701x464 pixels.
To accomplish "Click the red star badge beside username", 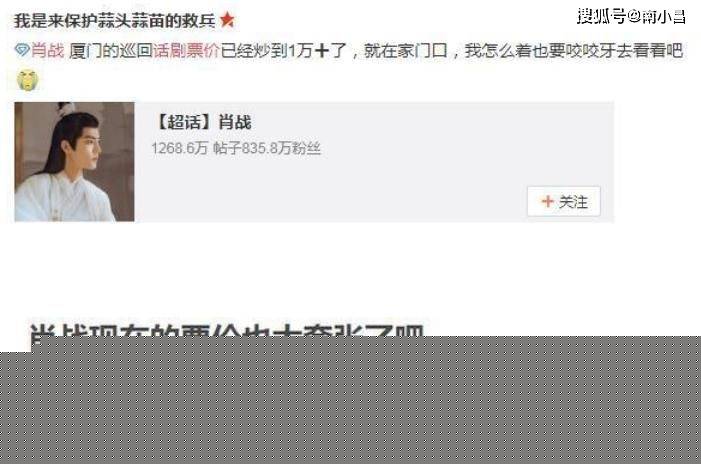I will click(227, 20).
